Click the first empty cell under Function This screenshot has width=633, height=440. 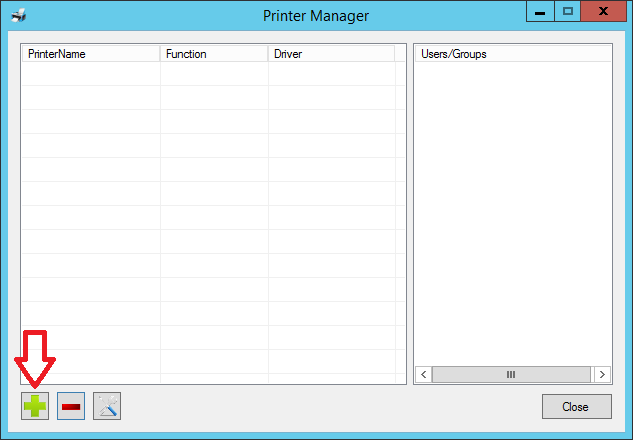(213, 74)
